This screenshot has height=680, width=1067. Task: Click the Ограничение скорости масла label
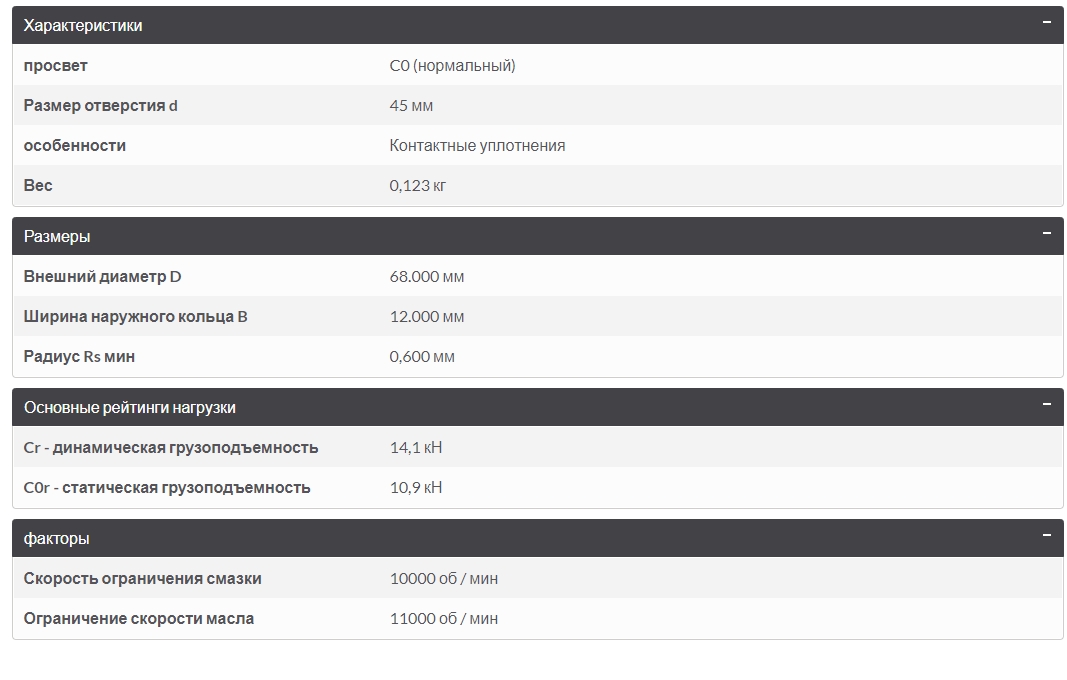pos(139,619)
